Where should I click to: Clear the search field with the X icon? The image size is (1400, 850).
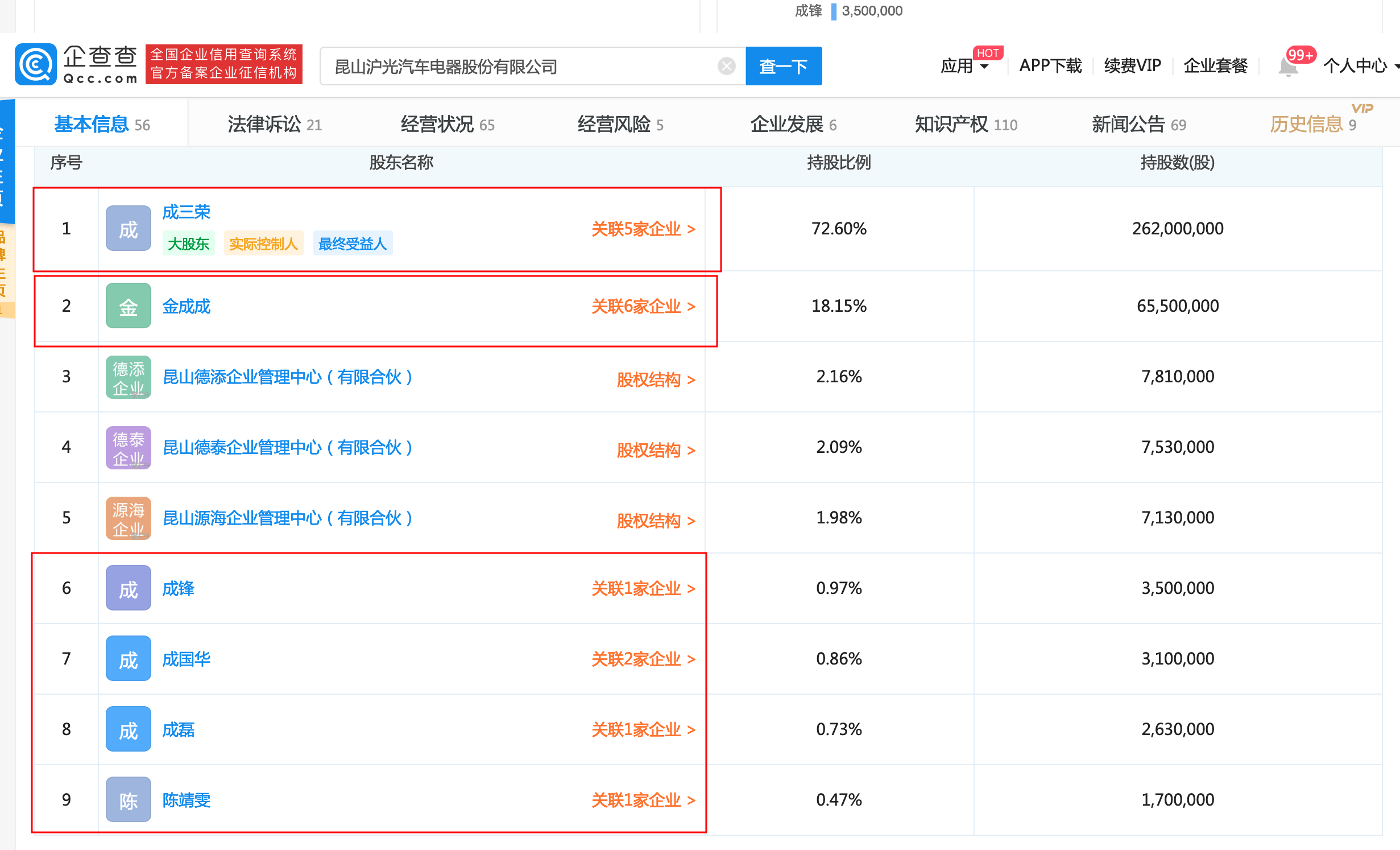click(726, 67)
